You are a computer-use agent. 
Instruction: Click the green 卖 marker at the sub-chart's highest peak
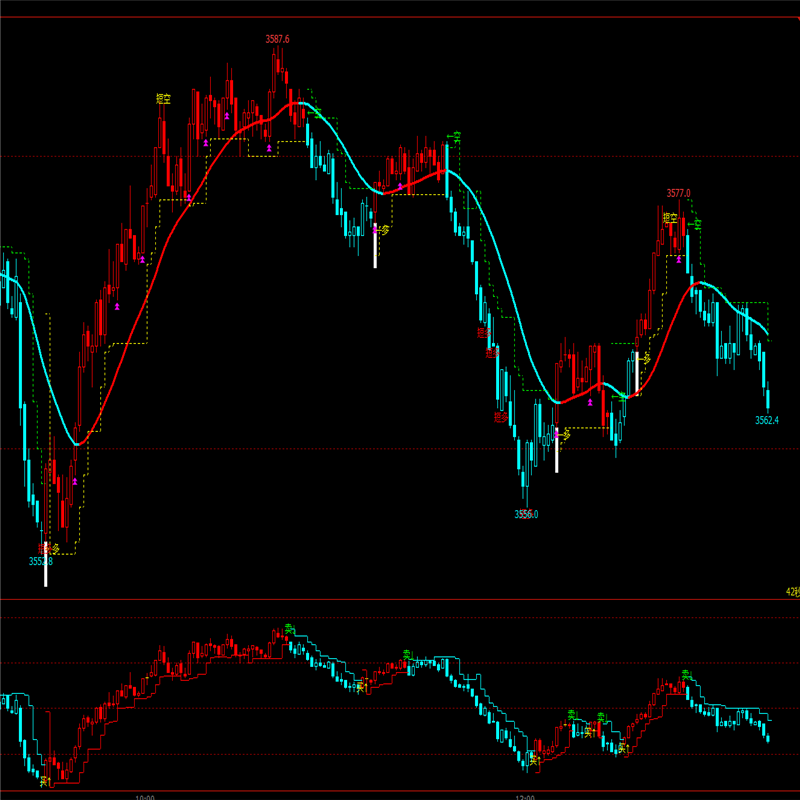click(289, 629)
